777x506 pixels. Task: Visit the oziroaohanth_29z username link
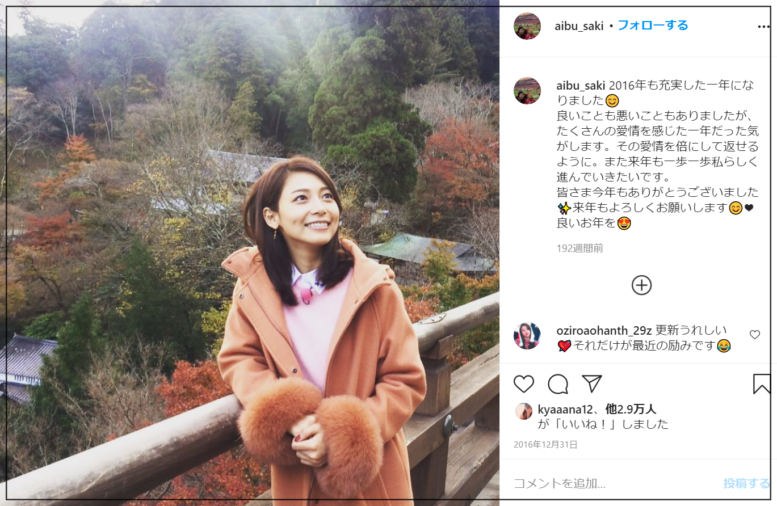coord(604,331)
